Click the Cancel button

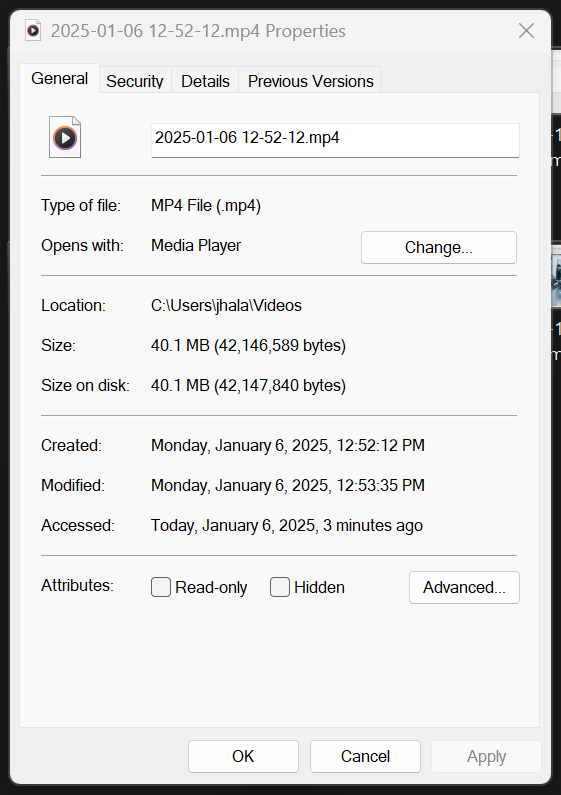pyautogui.click(x=365, y=756)
